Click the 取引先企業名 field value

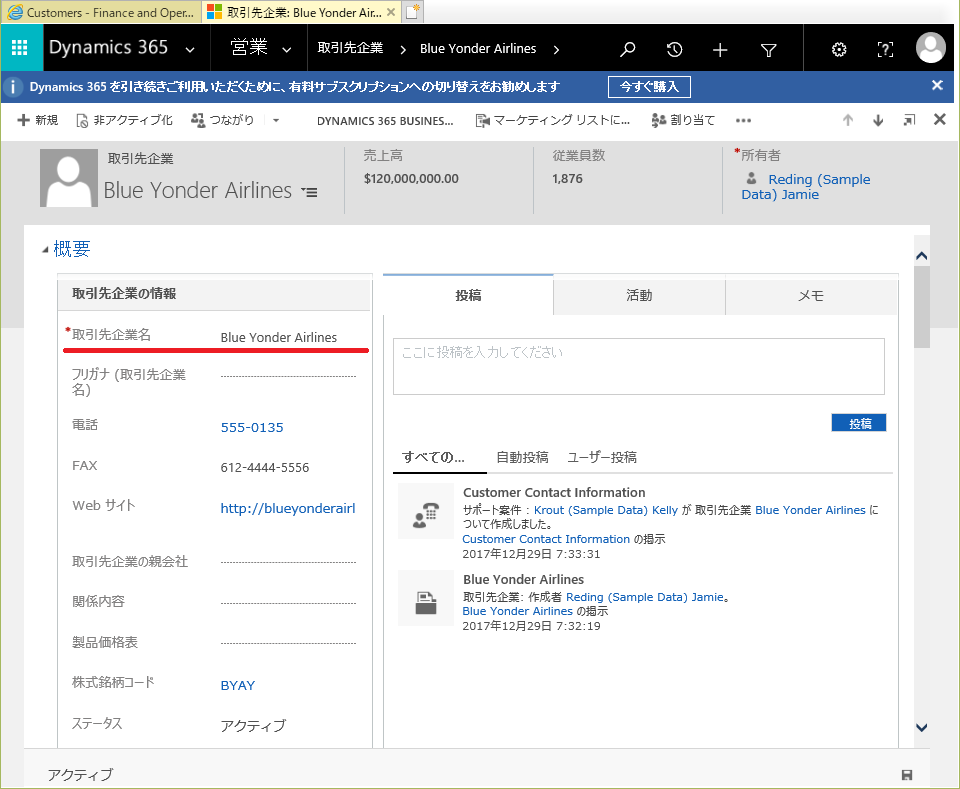tap(279, 337)
